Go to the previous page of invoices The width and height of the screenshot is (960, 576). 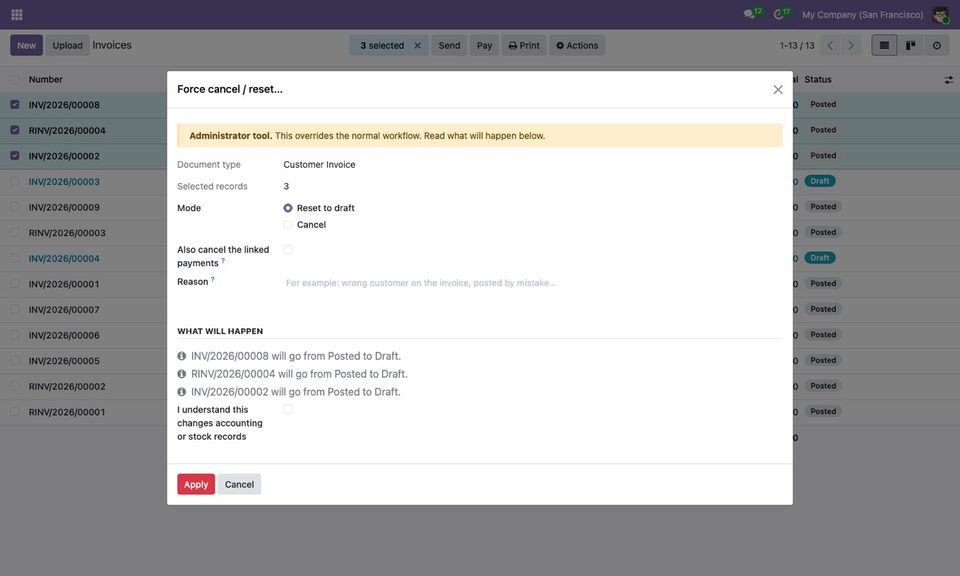click(830, 45)
